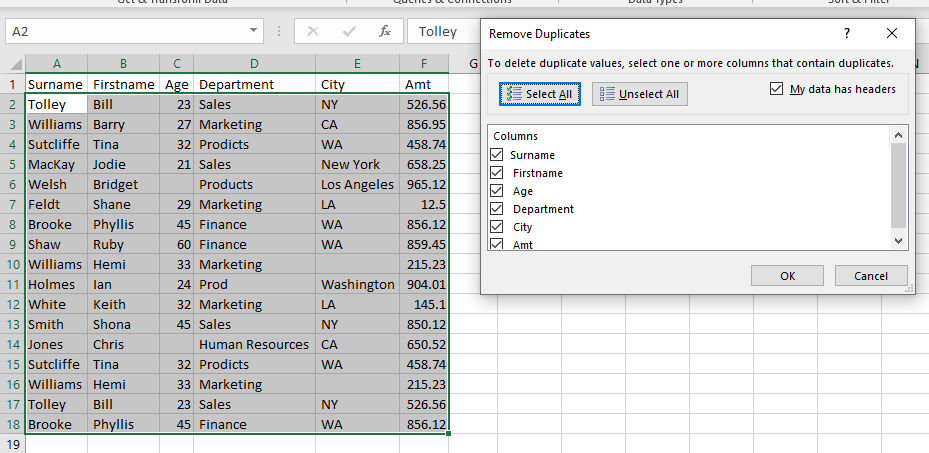Uncheck the Surname column checkbox

(497, 155)
